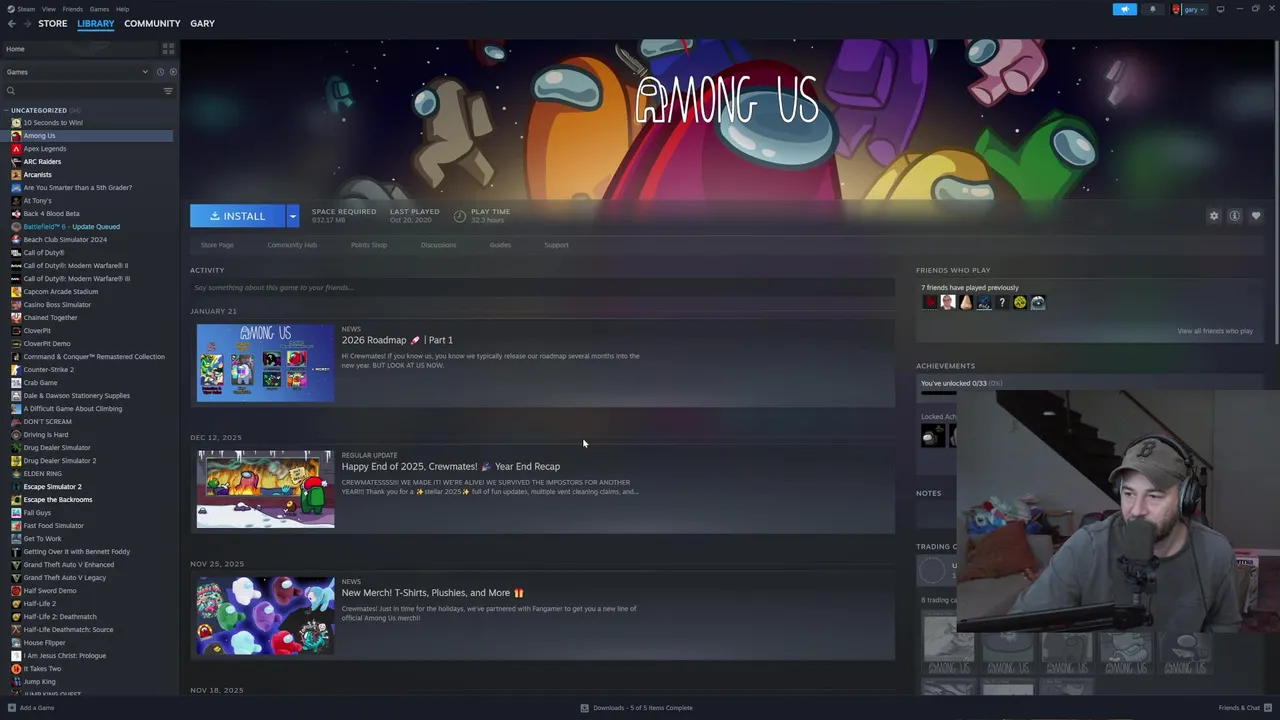Open the GARY profile tab
The image size is (1280, 720).
pyautogui.click(x=202, y=23)
